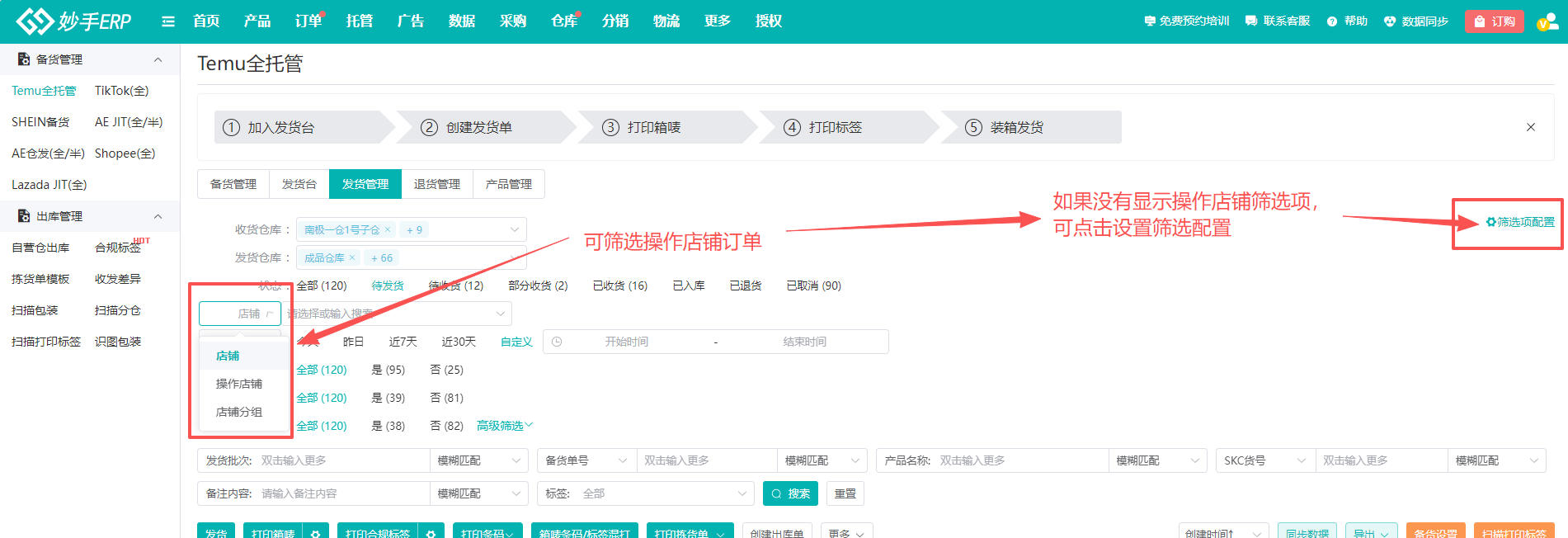This screenshot has height=538, width=1568.
Task: Click the 筛选项配置 gear settings
Action: [1520, 222]
